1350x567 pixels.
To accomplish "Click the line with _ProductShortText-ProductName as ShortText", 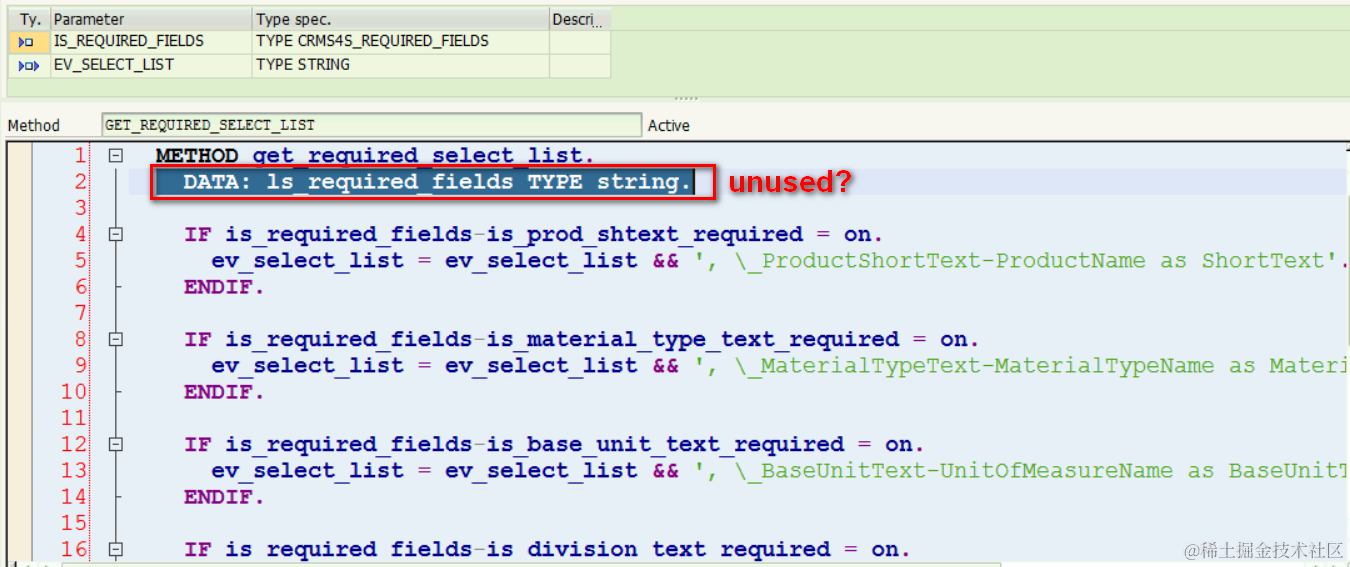I will coord(780,260).
